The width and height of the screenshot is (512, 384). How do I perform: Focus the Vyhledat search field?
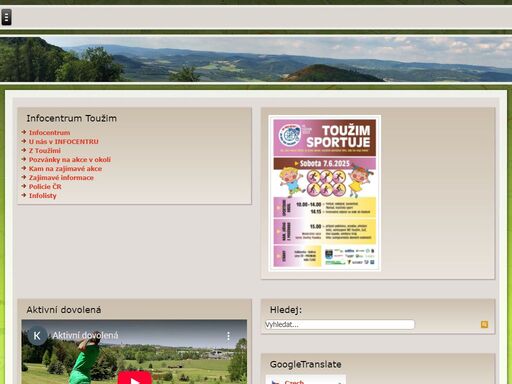[340, 324]
